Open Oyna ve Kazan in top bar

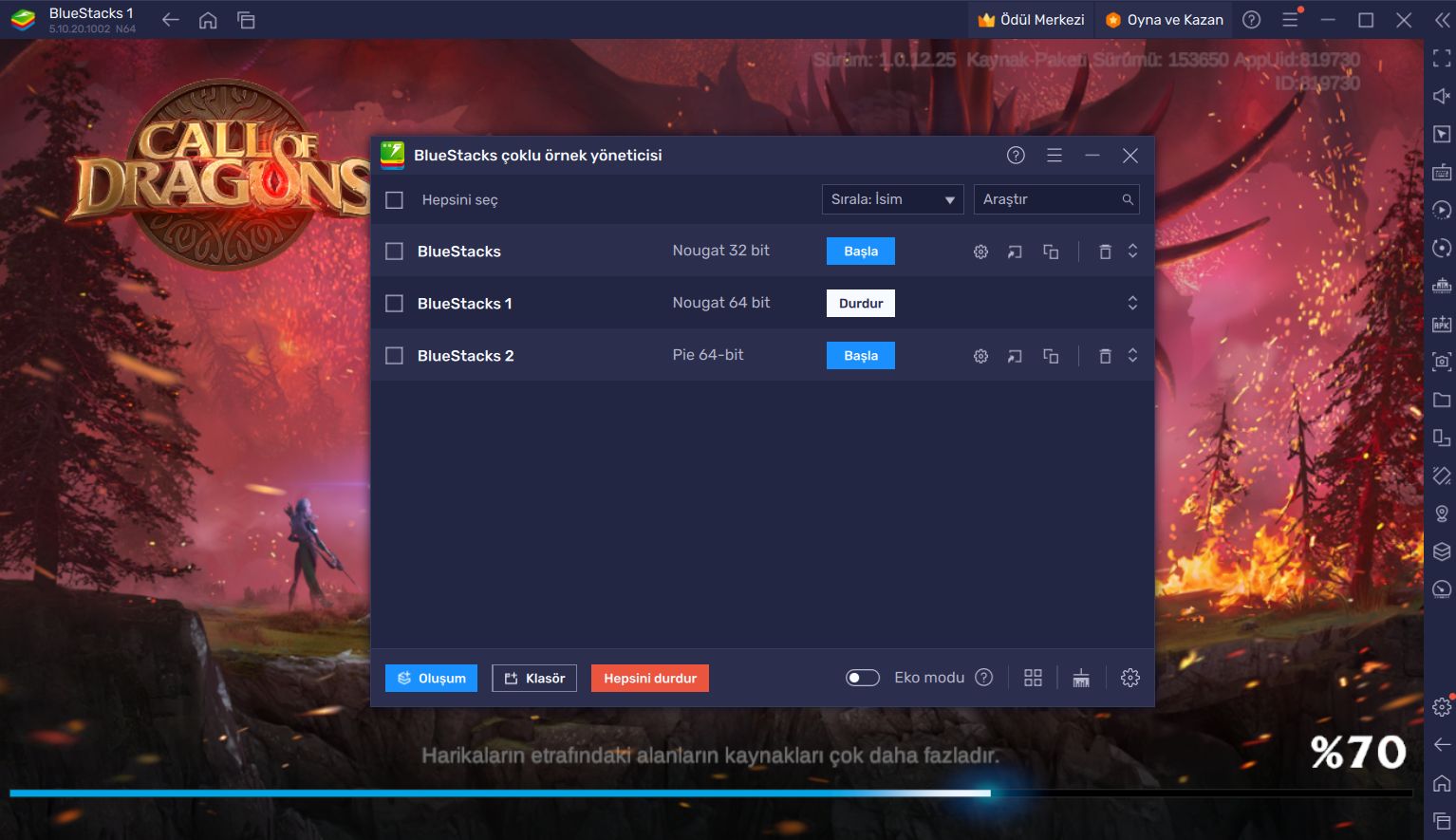(1164, 20)
